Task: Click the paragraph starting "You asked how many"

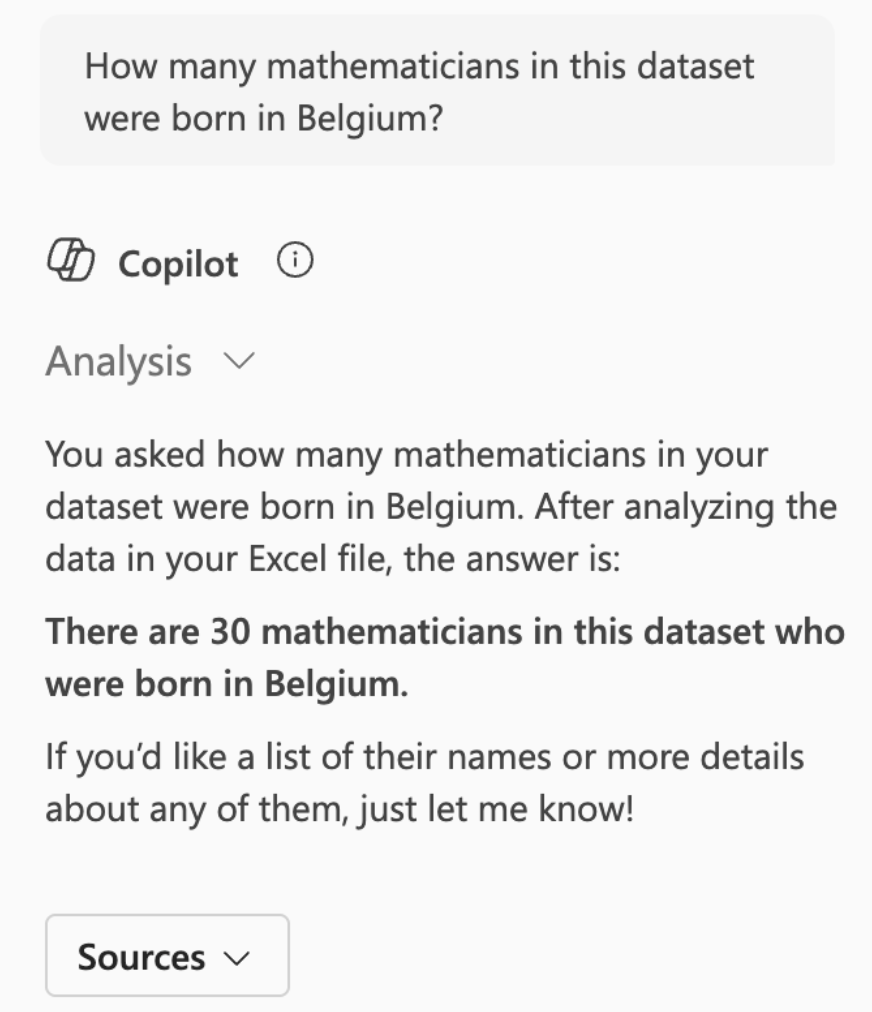Action: coord(440,506)
